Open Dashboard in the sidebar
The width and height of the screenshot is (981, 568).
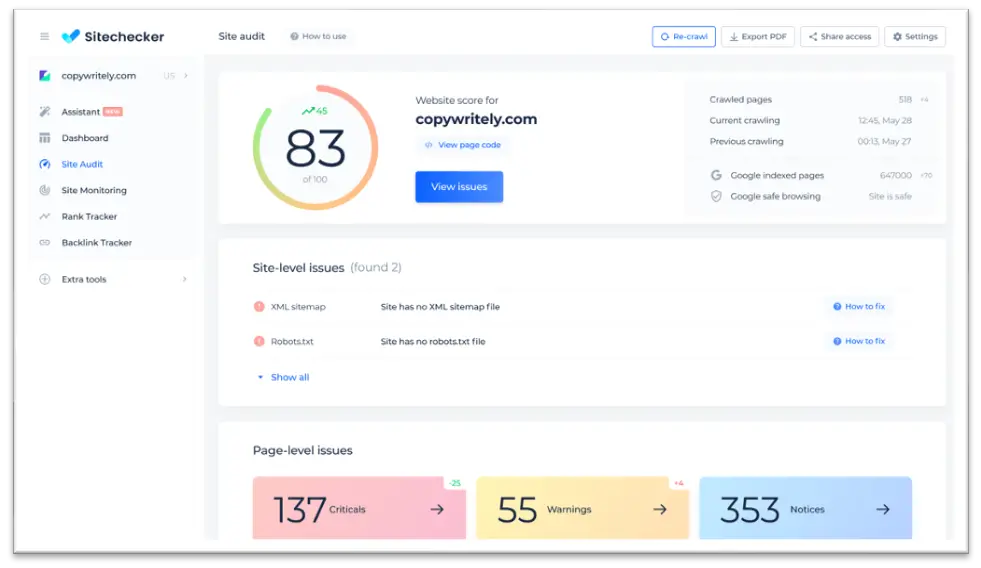coord(85,138)
